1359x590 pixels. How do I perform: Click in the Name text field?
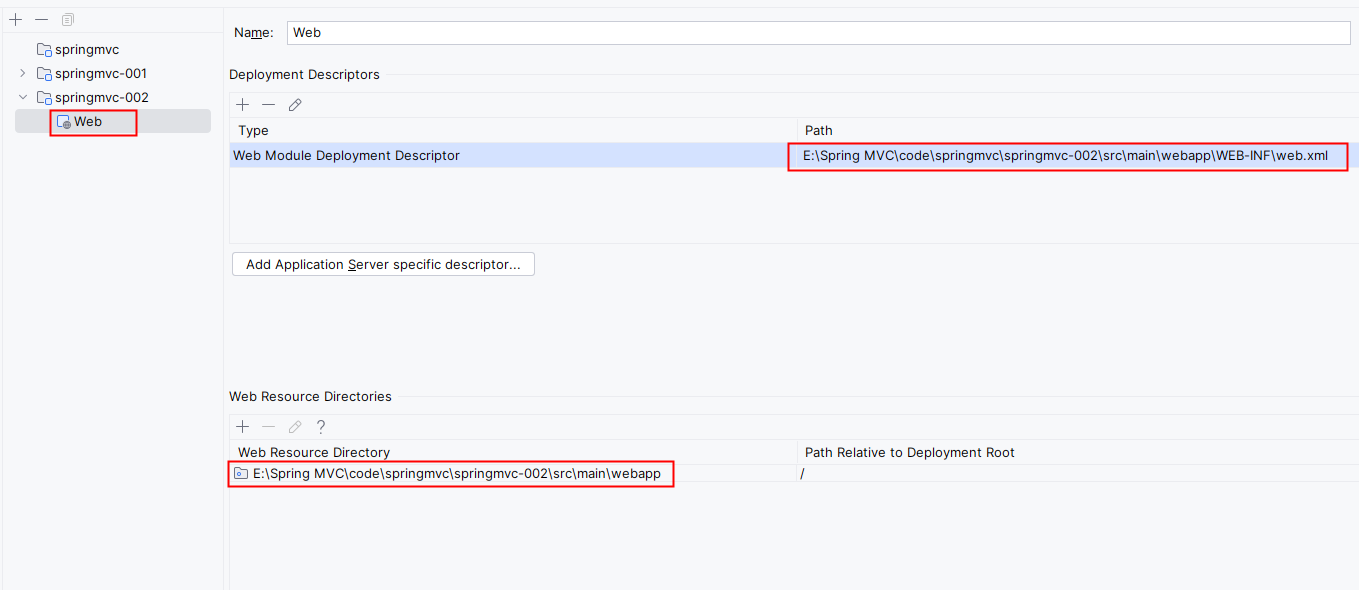click(818, 32)
